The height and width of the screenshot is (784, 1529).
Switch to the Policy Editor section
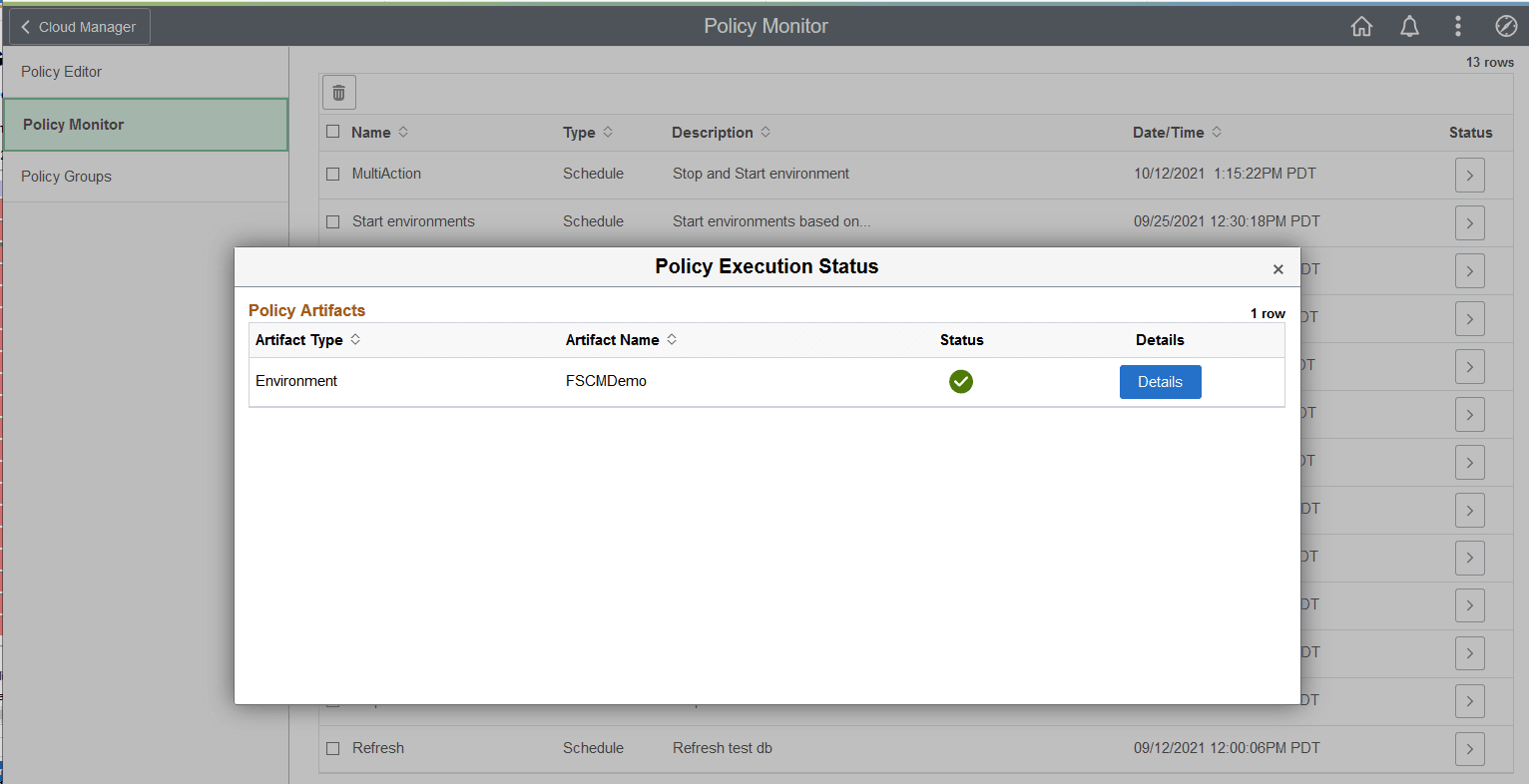pos(61,71)
